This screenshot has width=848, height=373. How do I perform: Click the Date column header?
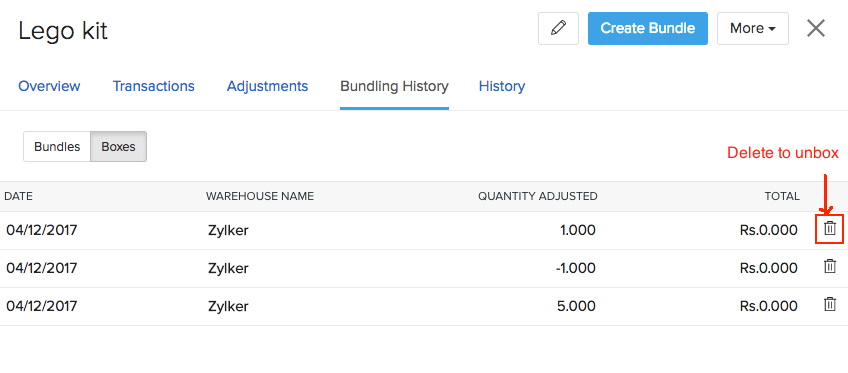point(18,196)
